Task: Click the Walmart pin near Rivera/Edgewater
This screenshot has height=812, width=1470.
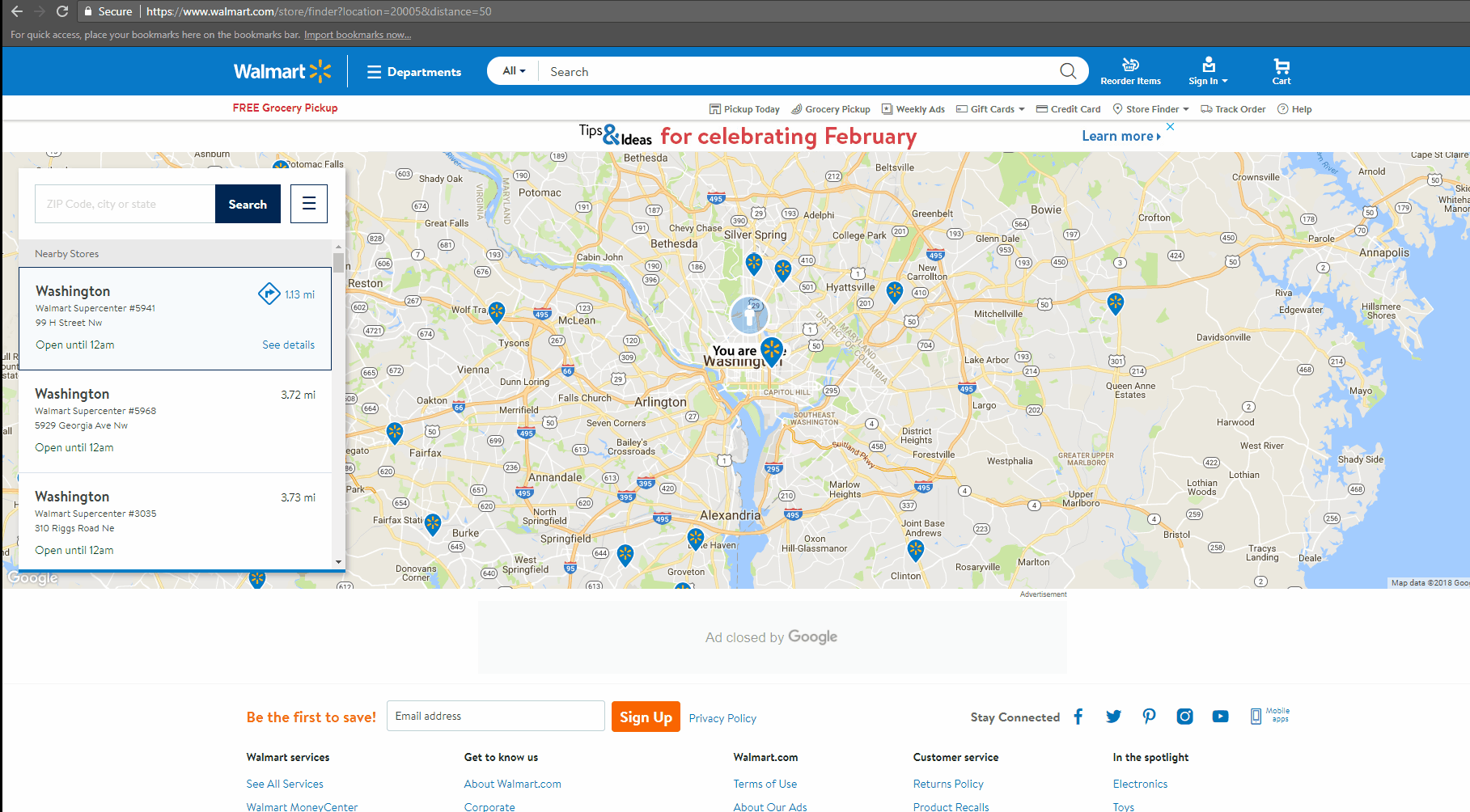Action: click(x=1116, y=303)
